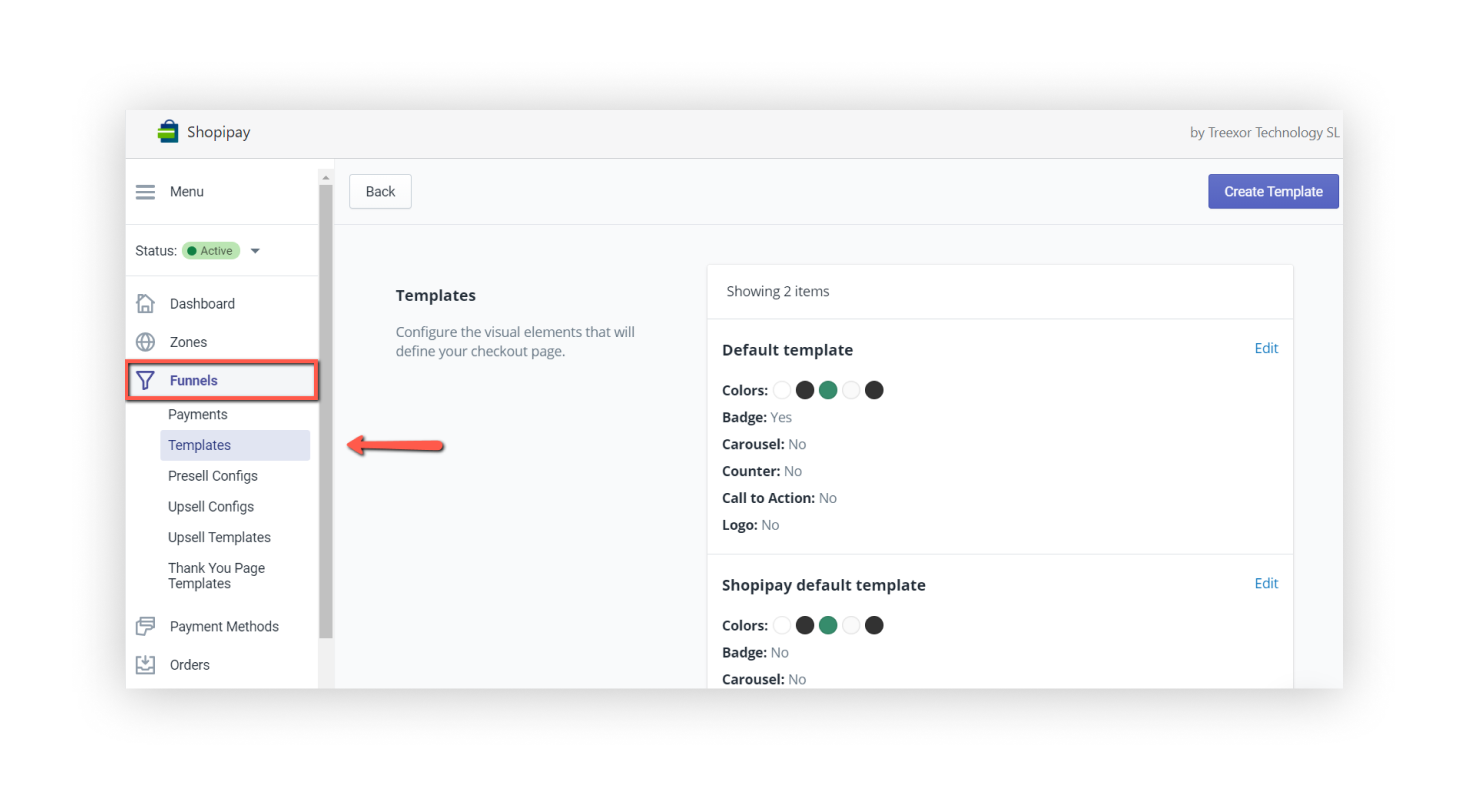Click the green Active status badge
The width and height of the screenshot is (1468, 798).
(211, 251)
